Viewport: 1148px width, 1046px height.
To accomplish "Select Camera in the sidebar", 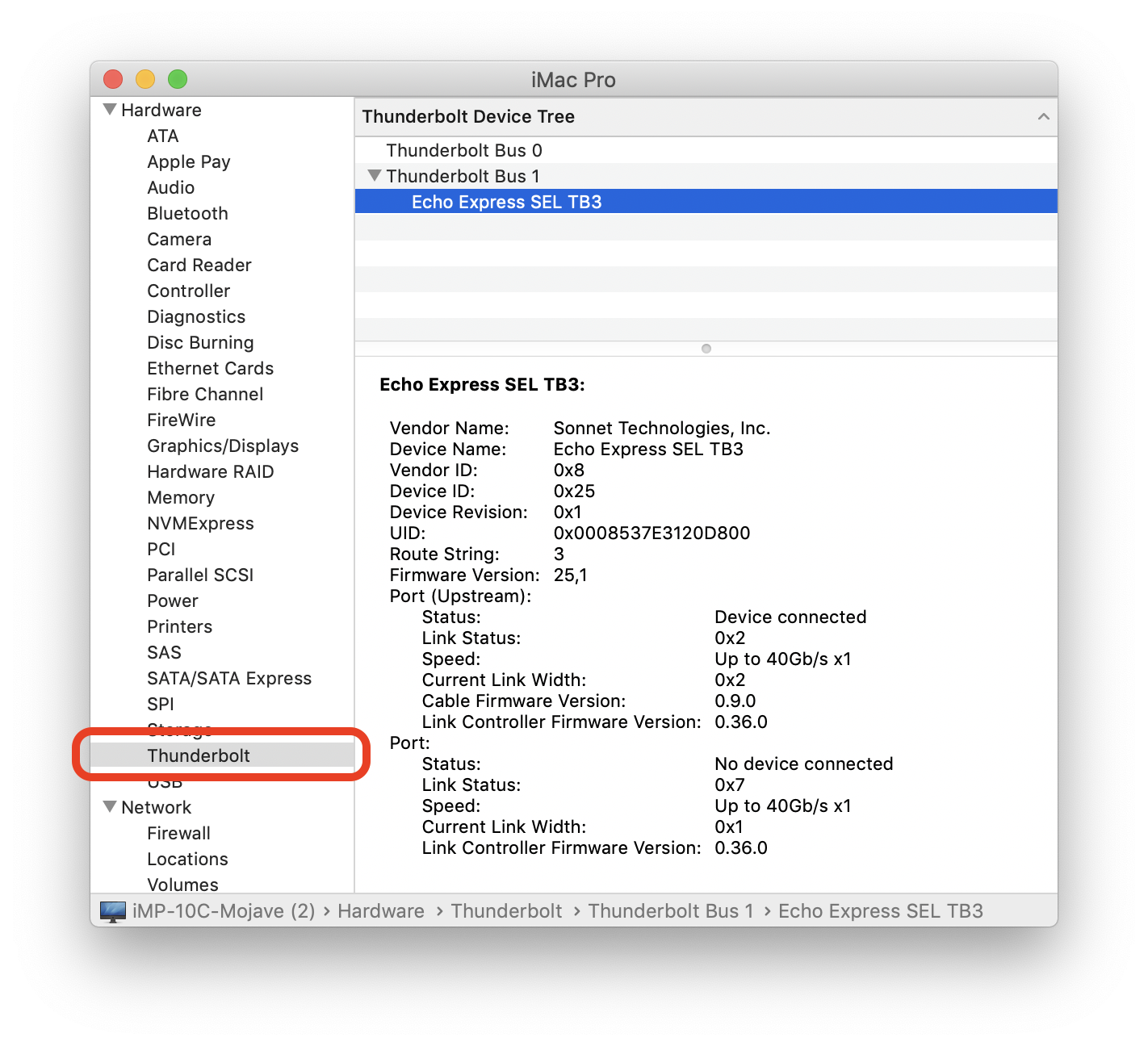I will [179, 239].
